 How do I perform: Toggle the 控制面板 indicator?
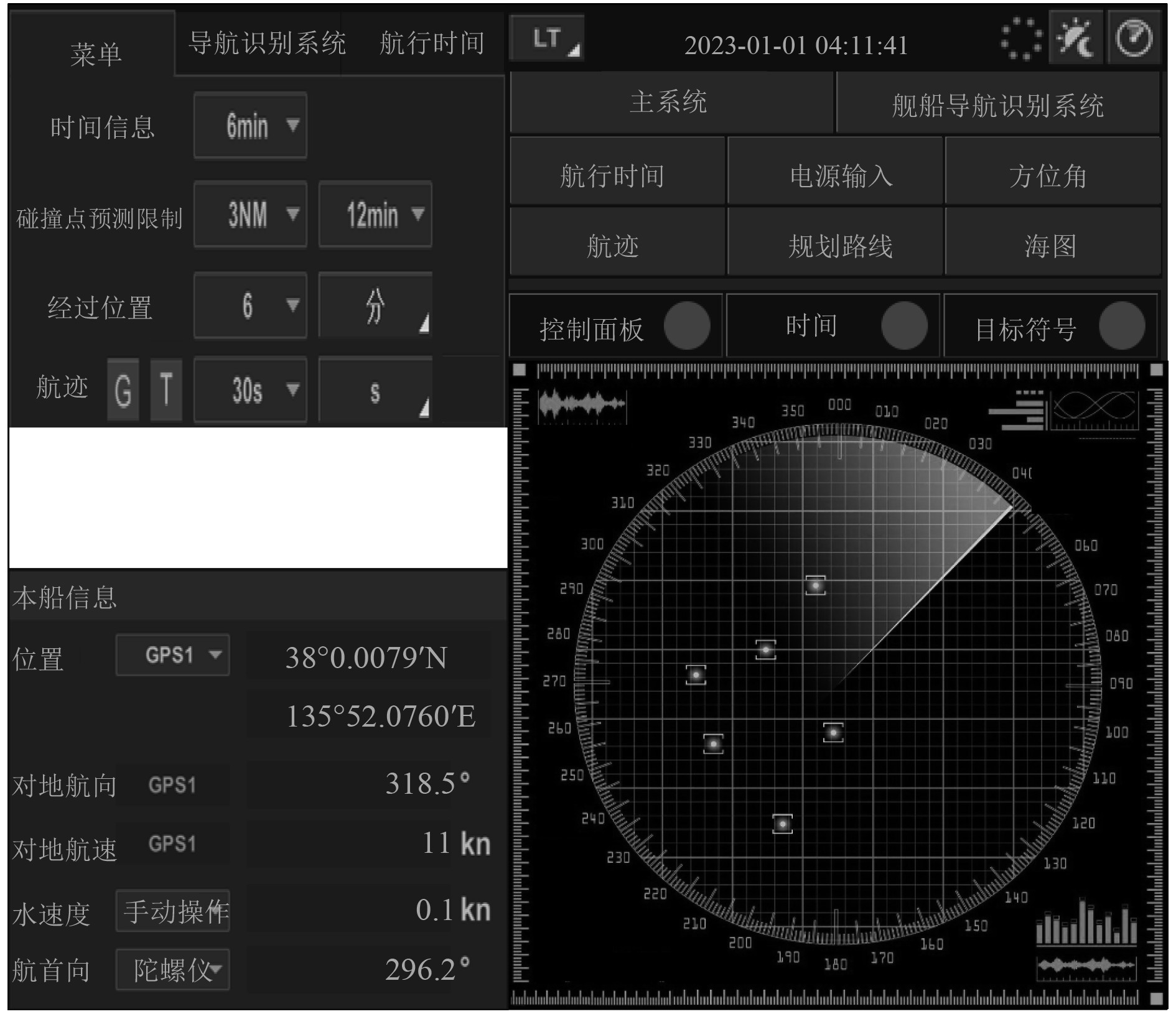pyautogui.click(x=686, y=326)
